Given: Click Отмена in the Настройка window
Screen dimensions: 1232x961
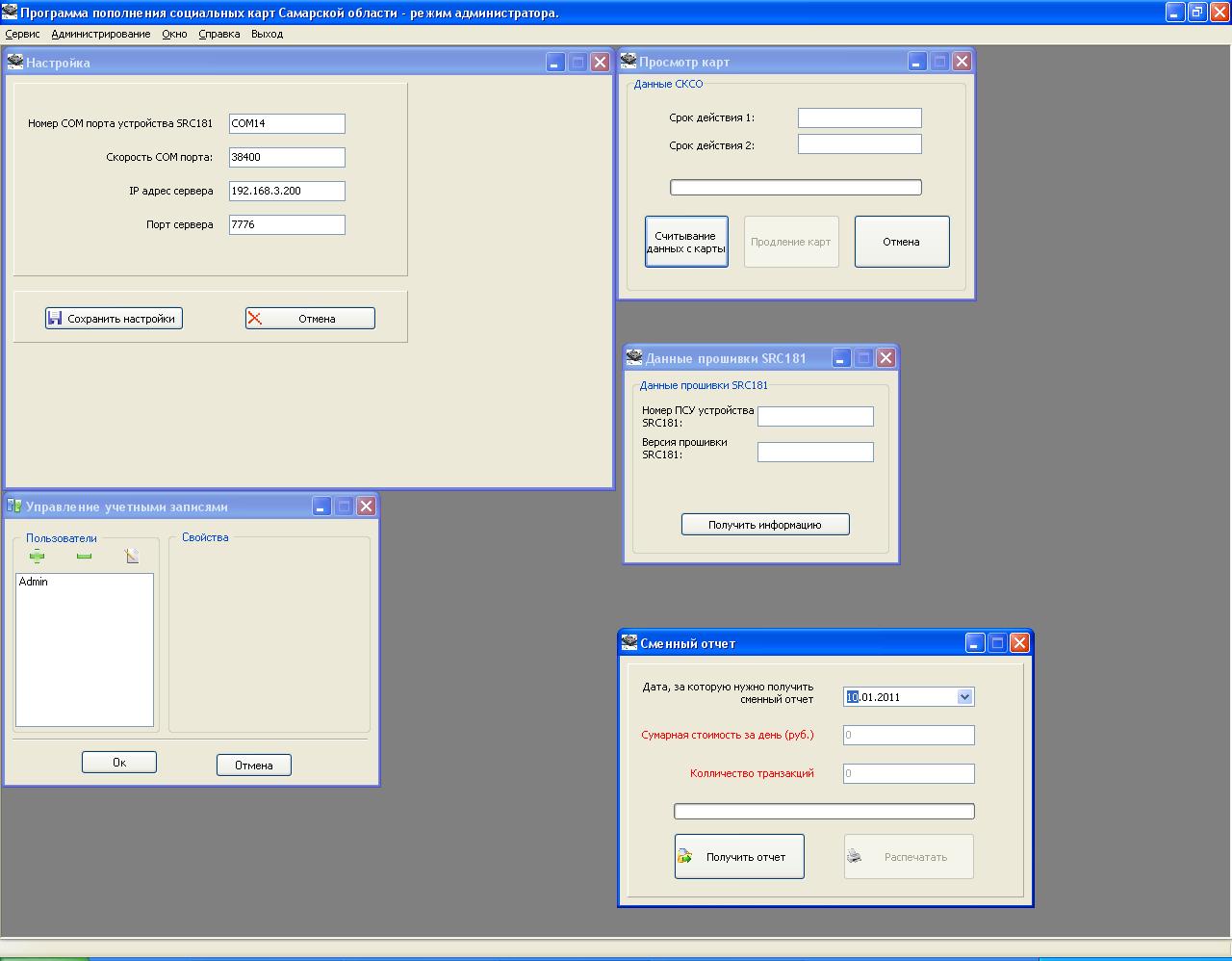Looking at the screenshot, I should [310, 319].
